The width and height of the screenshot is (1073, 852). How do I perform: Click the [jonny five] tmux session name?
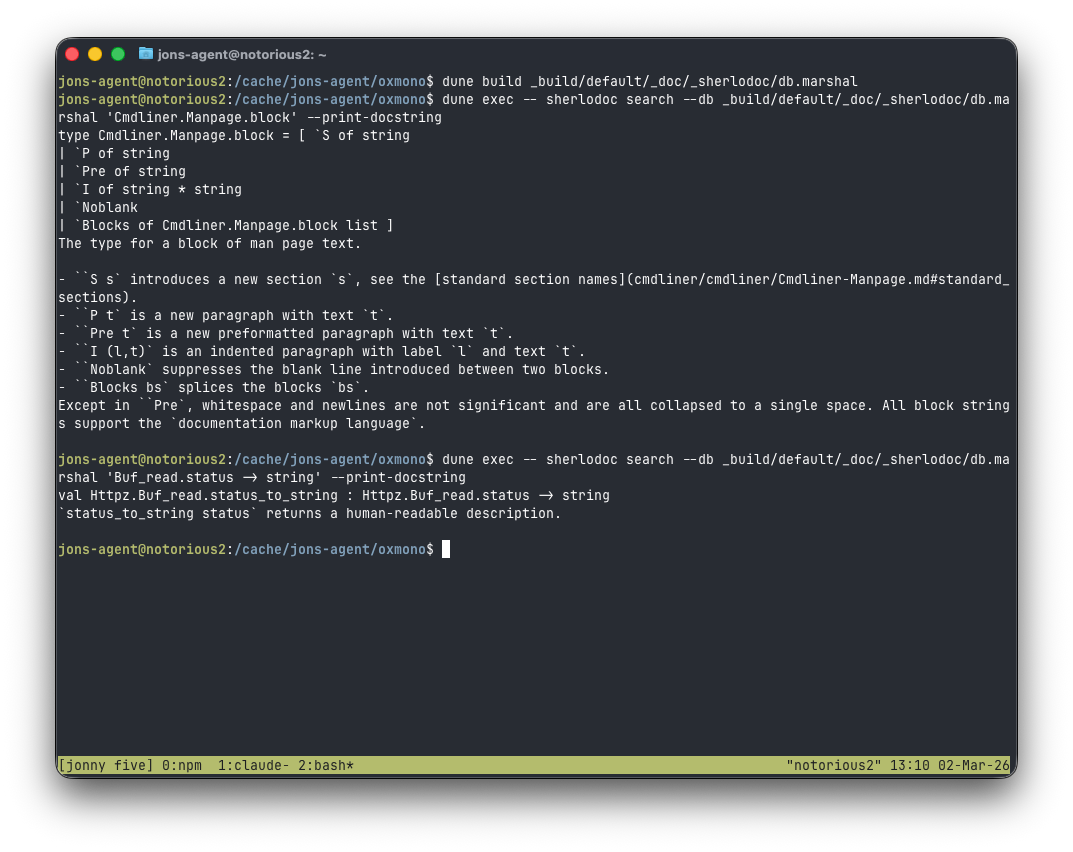[106, 766]
